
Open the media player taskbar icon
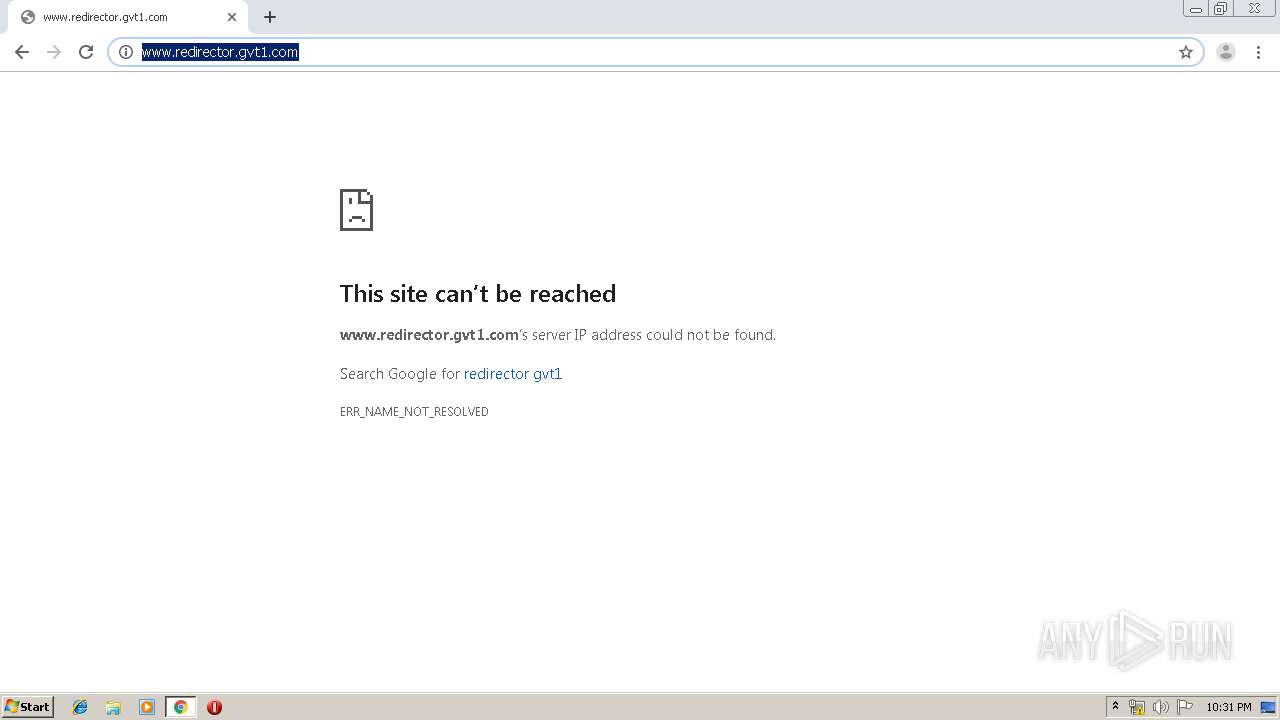(x=147, y=707)
